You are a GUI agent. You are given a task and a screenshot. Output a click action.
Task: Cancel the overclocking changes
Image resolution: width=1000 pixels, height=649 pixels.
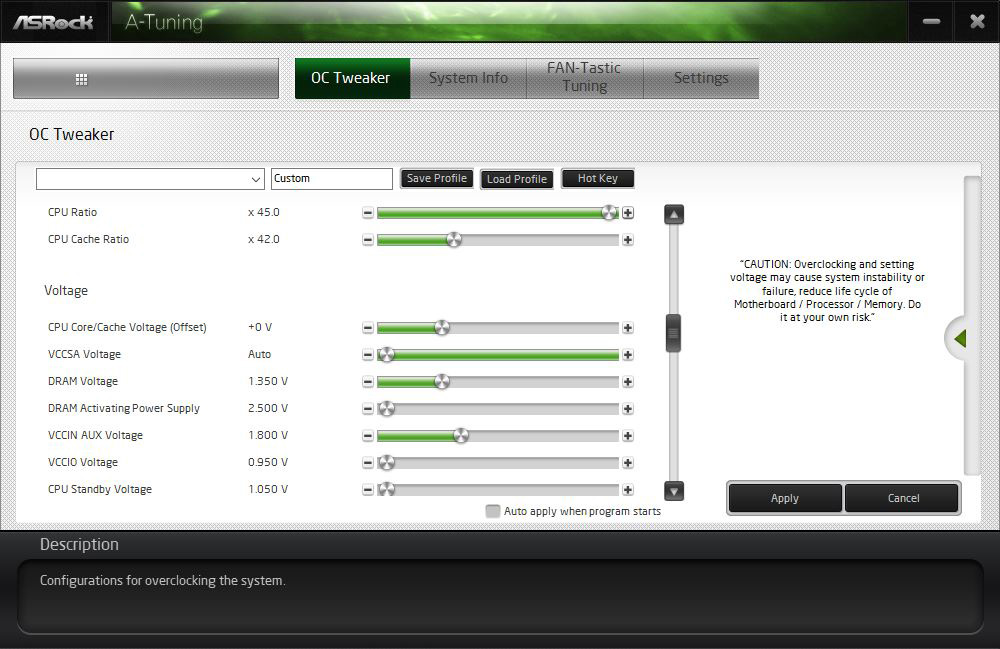[x=903, y=498]
